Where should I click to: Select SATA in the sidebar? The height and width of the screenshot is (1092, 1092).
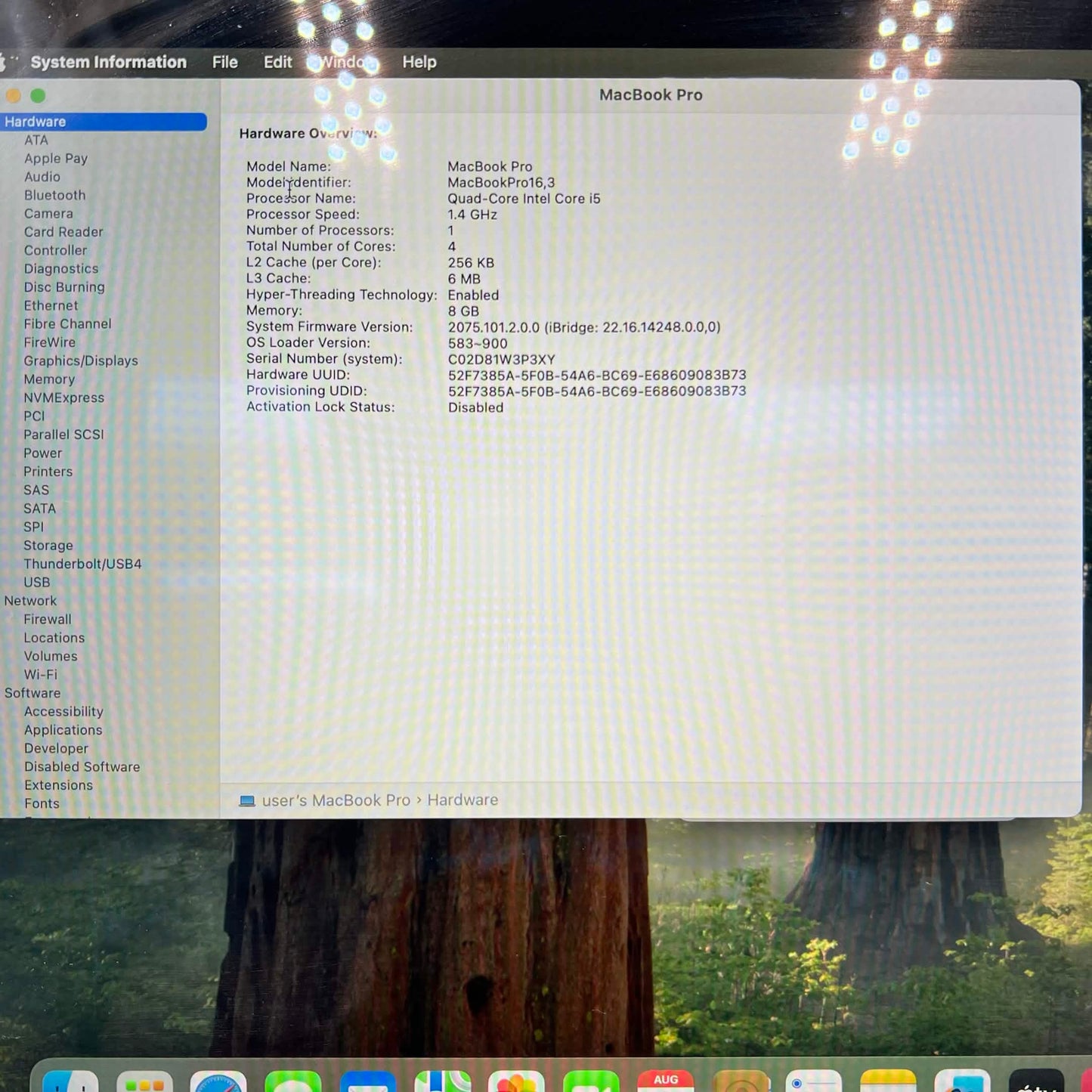[39, 509]
